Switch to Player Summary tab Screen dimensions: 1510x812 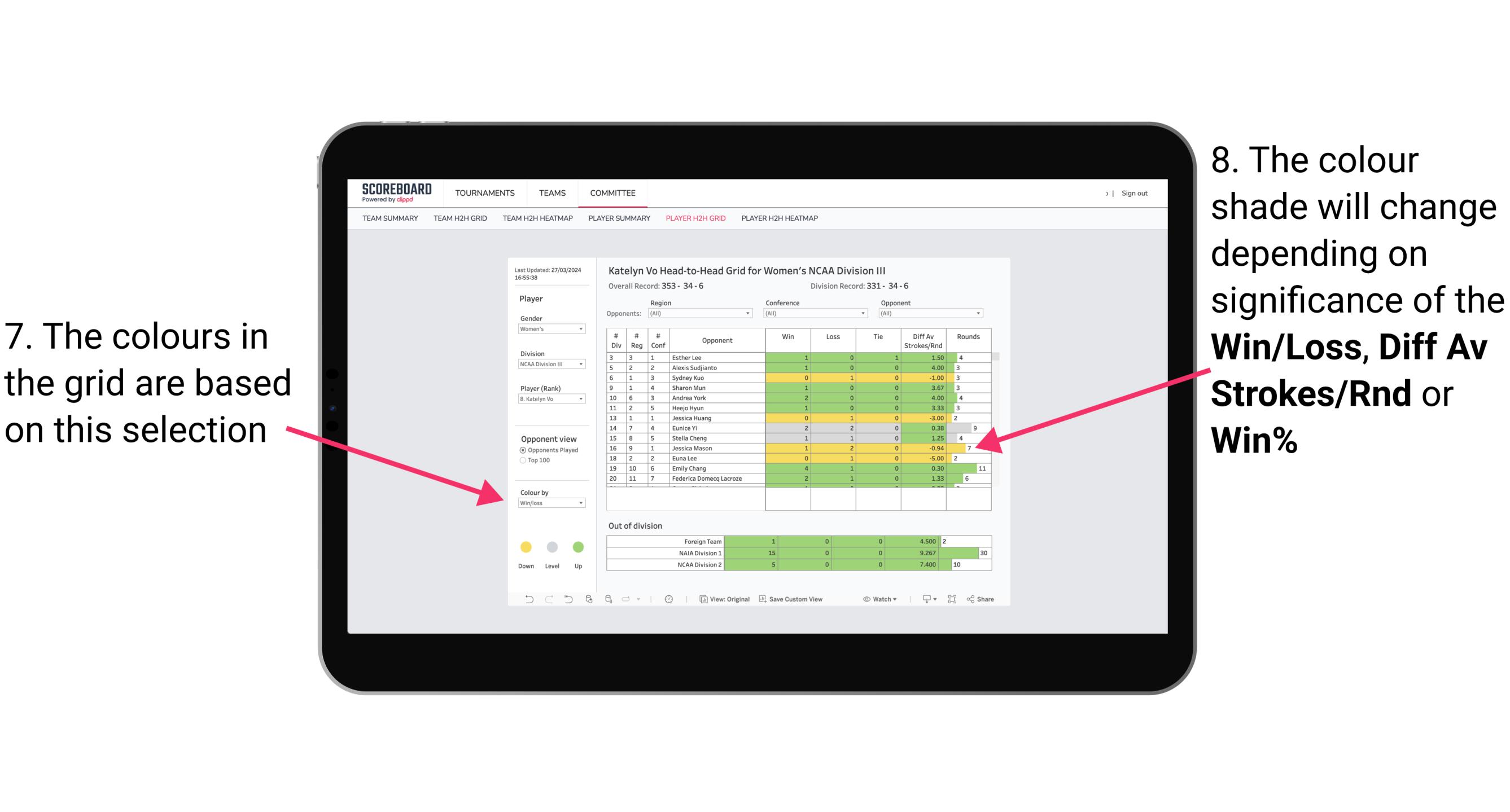(x=618, y=222)
